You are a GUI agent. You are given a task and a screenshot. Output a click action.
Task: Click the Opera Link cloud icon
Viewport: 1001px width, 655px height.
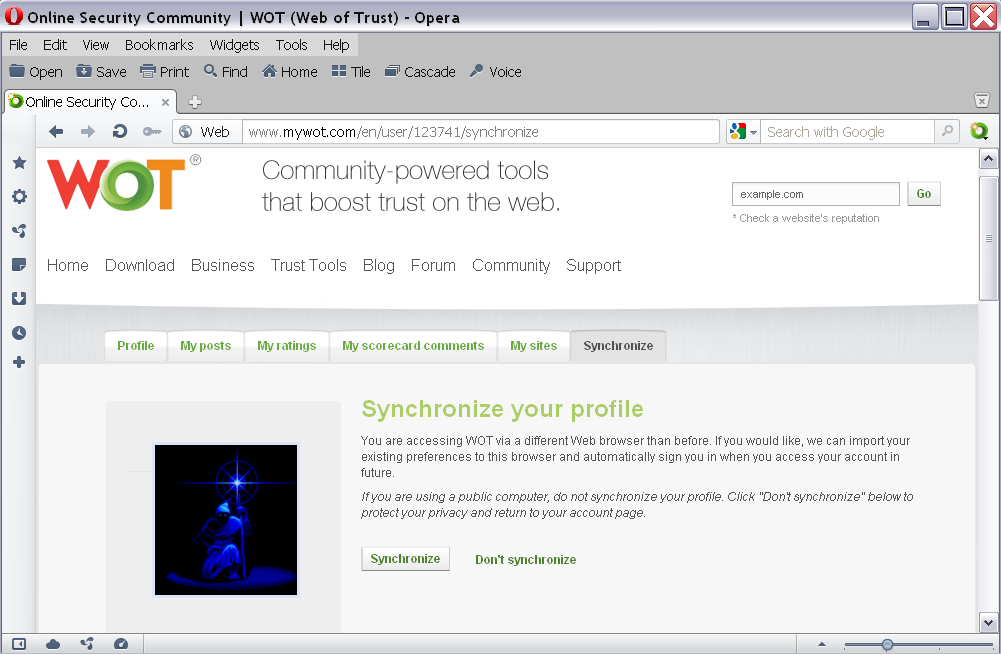(53, 644)
